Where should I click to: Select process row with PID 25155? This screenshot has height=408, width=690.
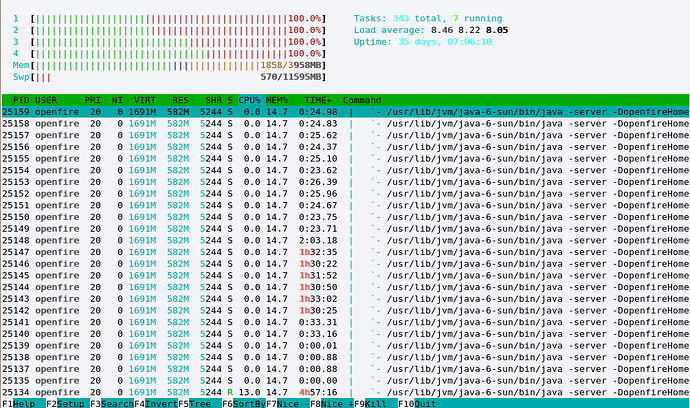click(x=345, y=158)
